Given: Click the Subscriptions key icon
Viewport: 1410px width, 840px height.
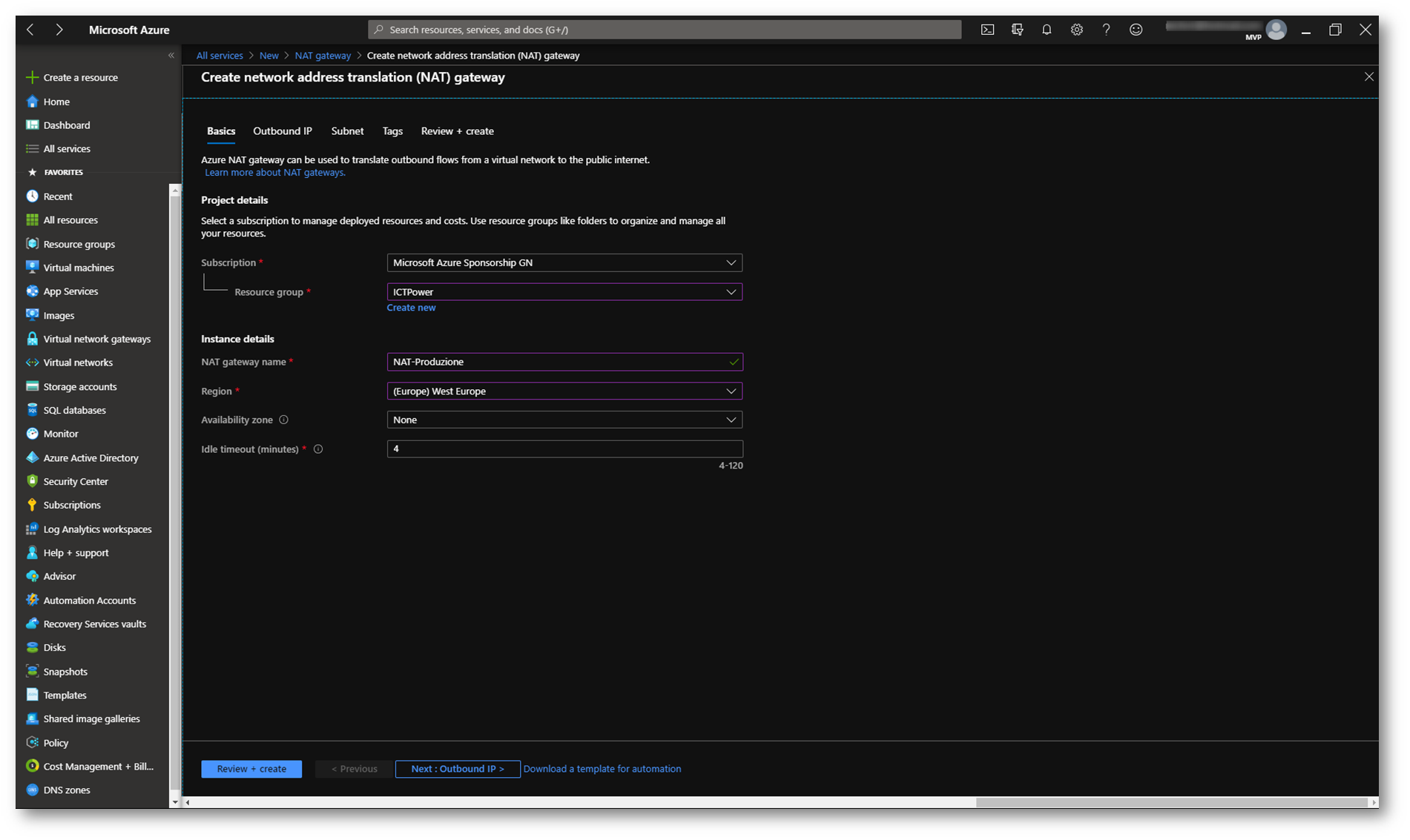Looking at the screenshot, I should (x=32, y=505).
